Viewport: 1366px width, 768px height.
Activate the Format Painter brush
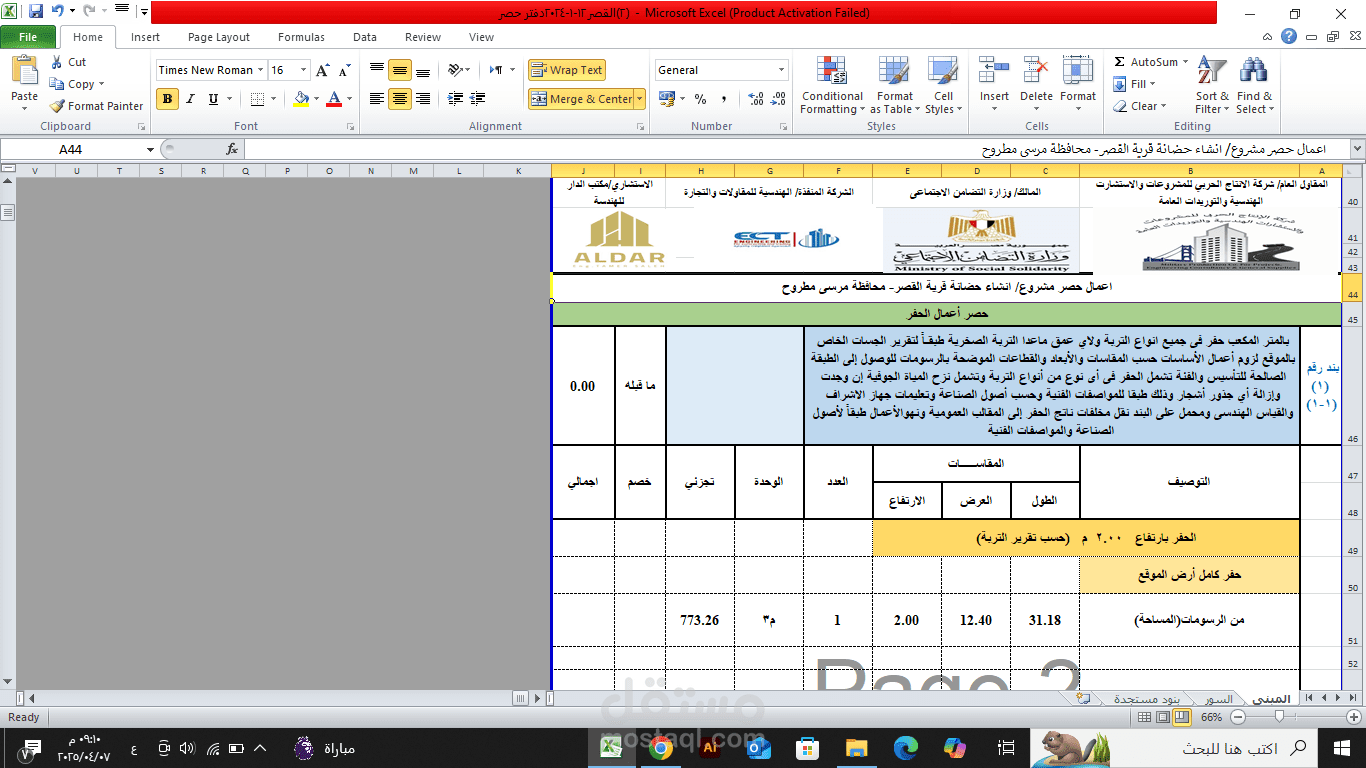[x=97, y=106]
